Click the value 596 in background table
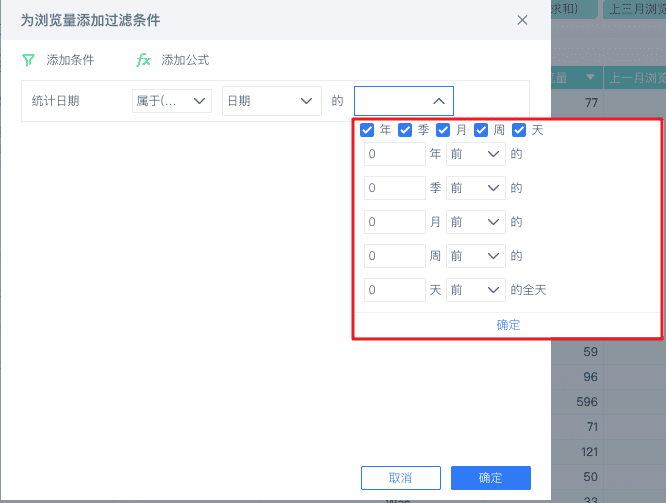This screenshot has height=503, width=666. pos(587,402)
